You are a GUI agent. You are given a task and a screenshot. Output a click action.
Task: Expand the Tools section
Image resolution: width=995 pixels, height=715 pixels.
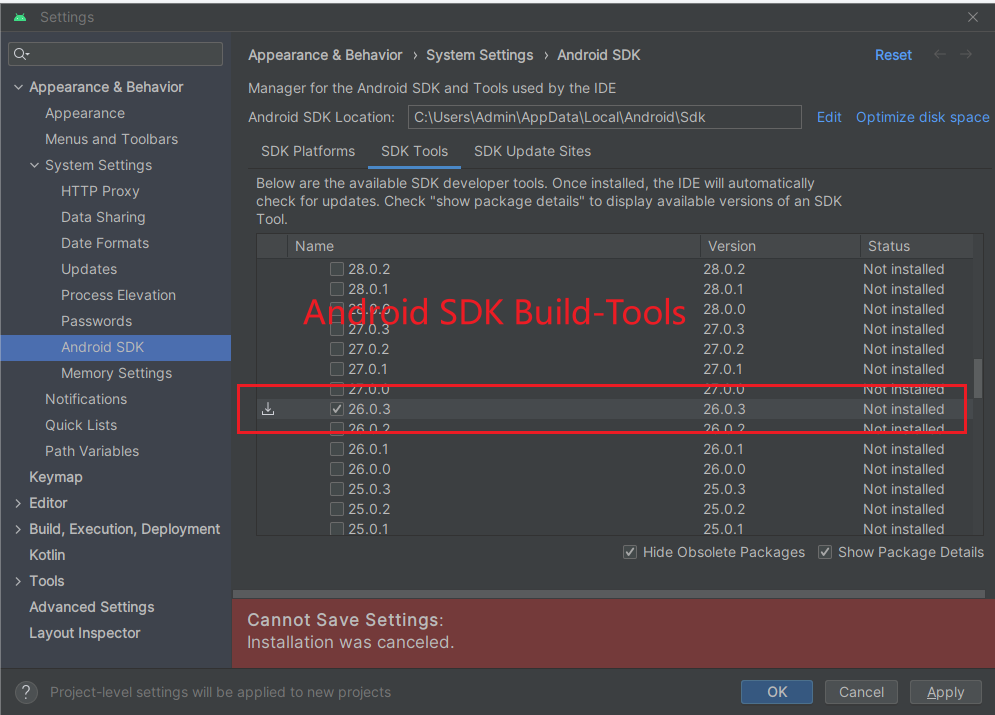[x=18, y=581]
